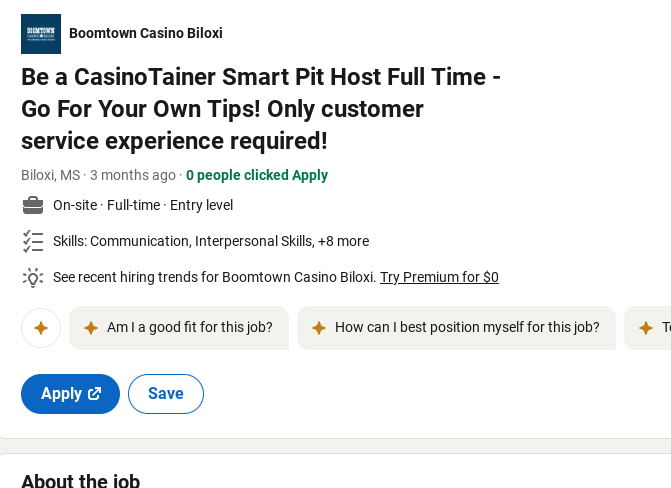Click the lightbulb hiring trends icon

[x=33, y=277]
